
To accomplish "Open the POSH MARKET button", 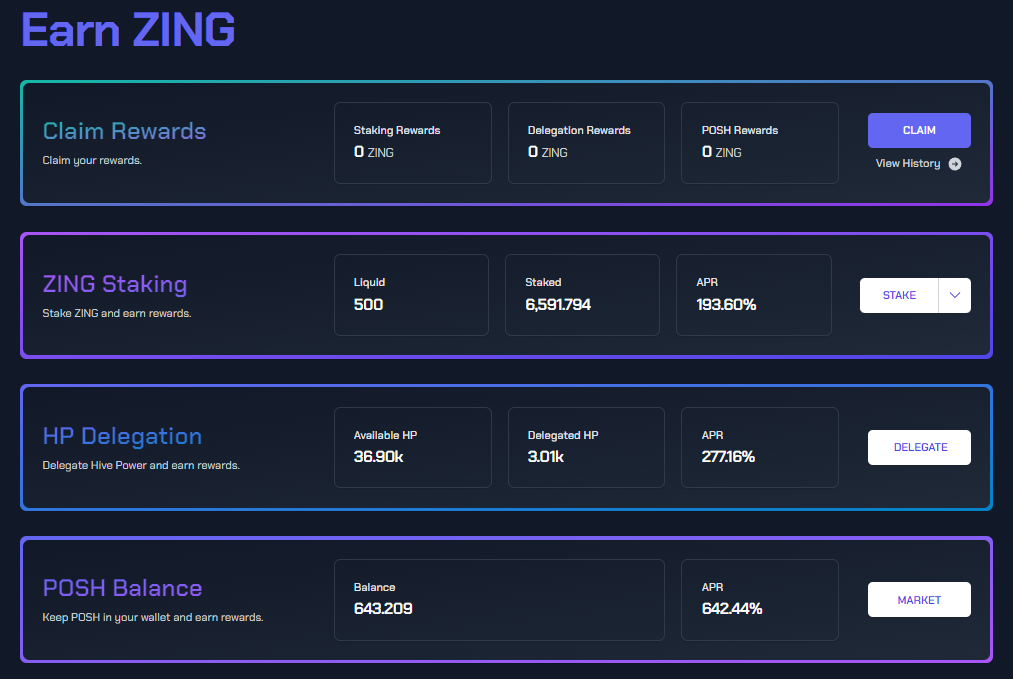I will [919, 600].
